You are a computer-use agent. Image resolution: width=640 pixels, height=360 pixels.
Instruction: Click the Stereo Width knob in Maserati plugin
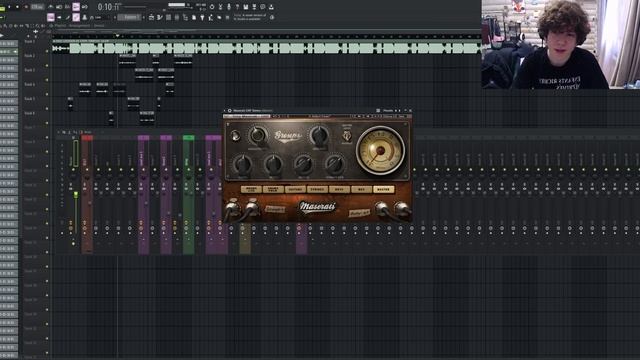coord(334,164)
